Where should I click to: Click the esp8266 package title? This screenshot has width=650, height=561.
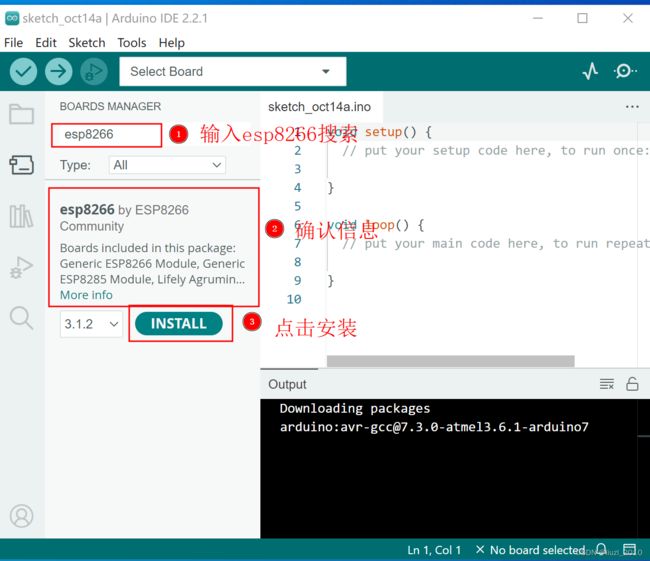coord(87,210)
